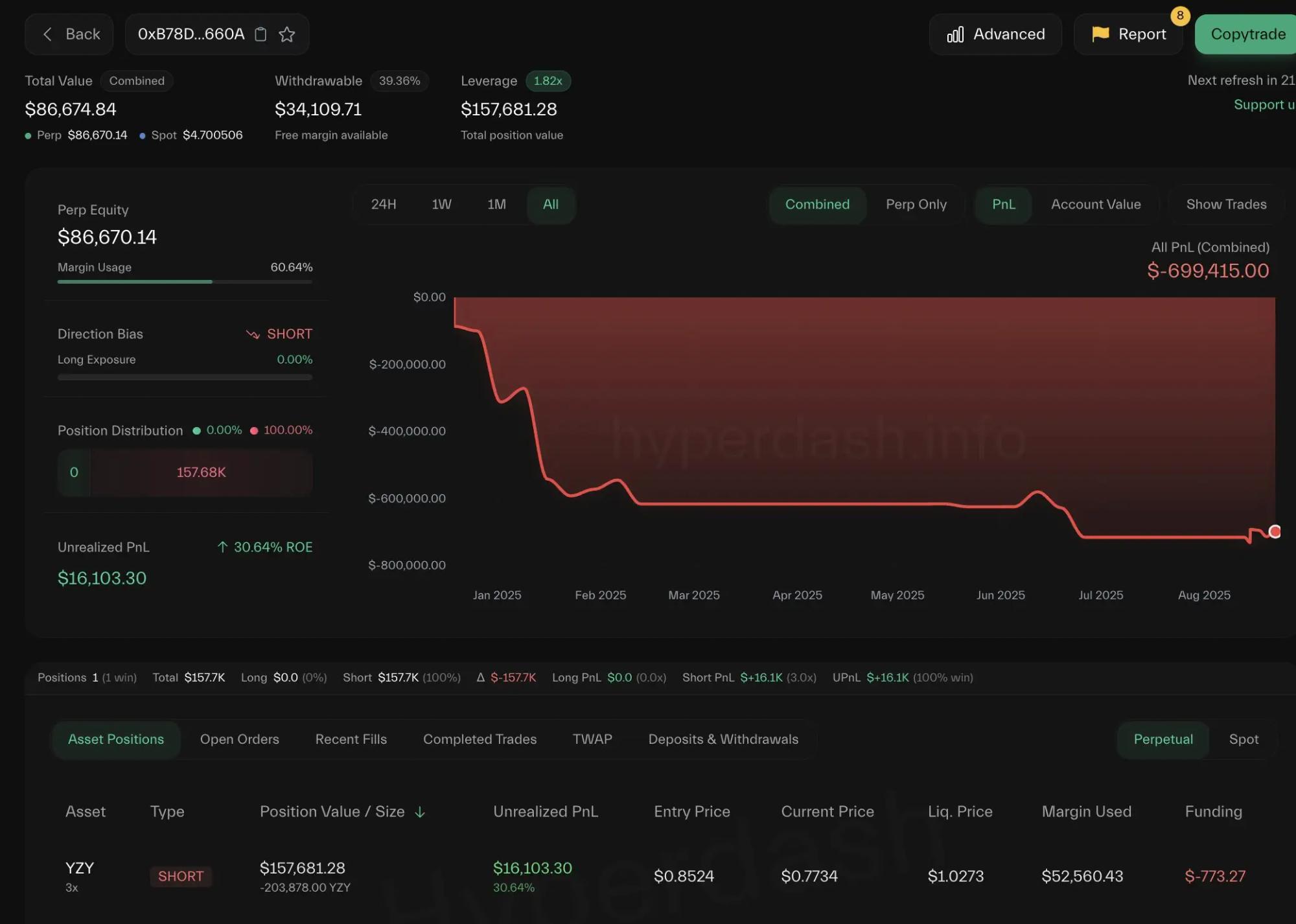Open the Asset Positions tab

tap(116, 739)
